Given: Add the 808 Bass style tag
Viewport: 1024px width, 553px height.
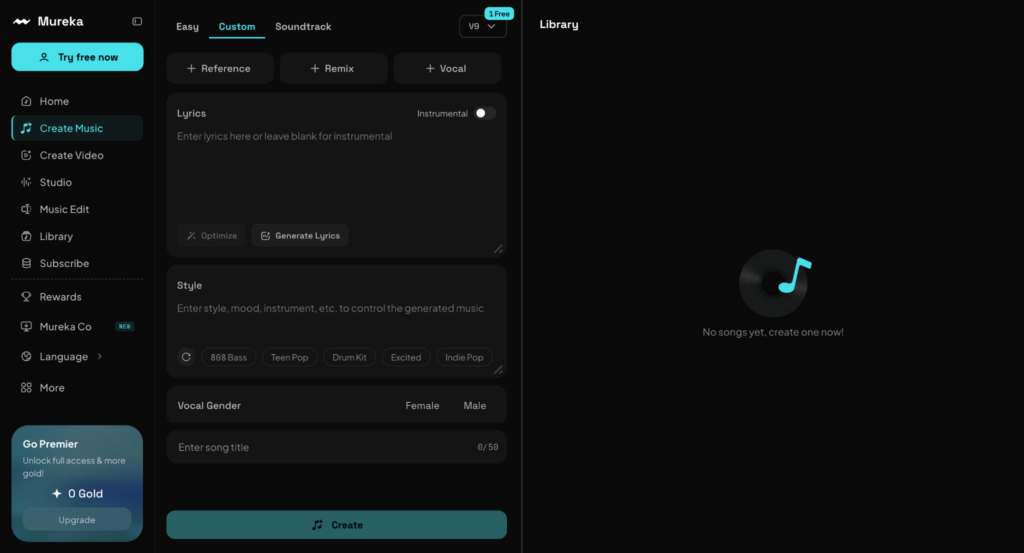Looking at the screenshot, I should [x=229, y=357].
